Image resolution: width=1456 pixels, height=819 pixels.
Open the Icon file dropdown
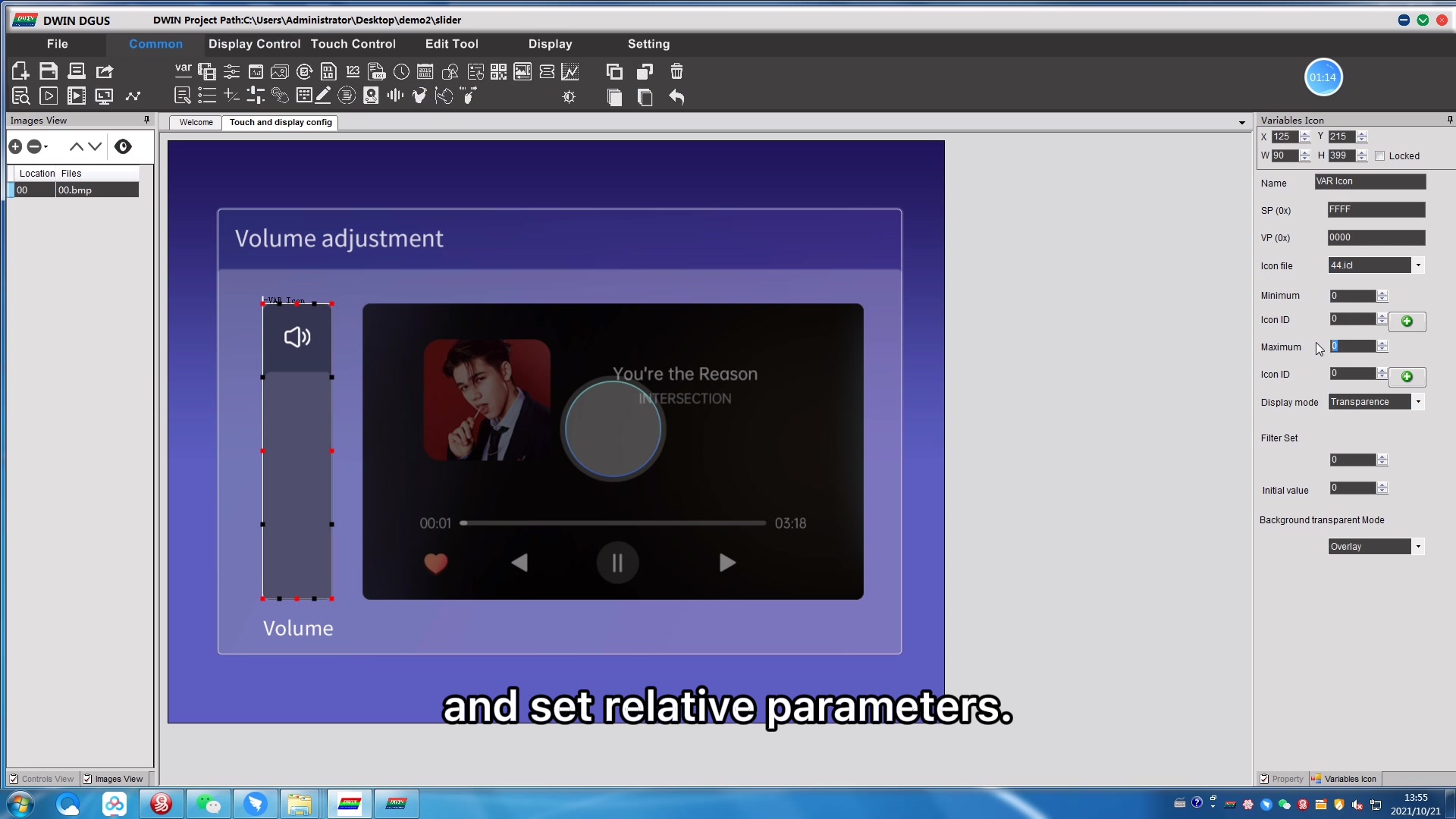[1418, 265]
